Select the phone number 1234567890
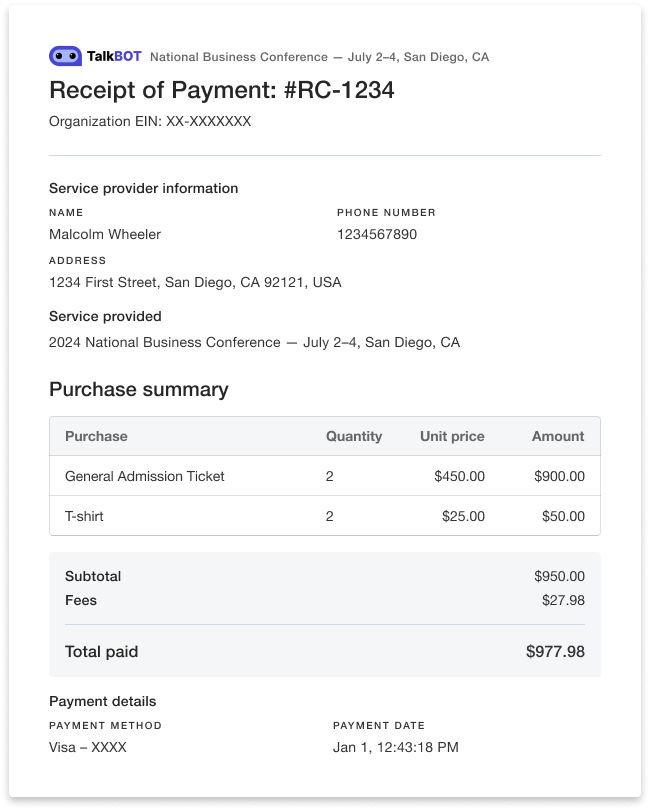 (x=377, y=234)
